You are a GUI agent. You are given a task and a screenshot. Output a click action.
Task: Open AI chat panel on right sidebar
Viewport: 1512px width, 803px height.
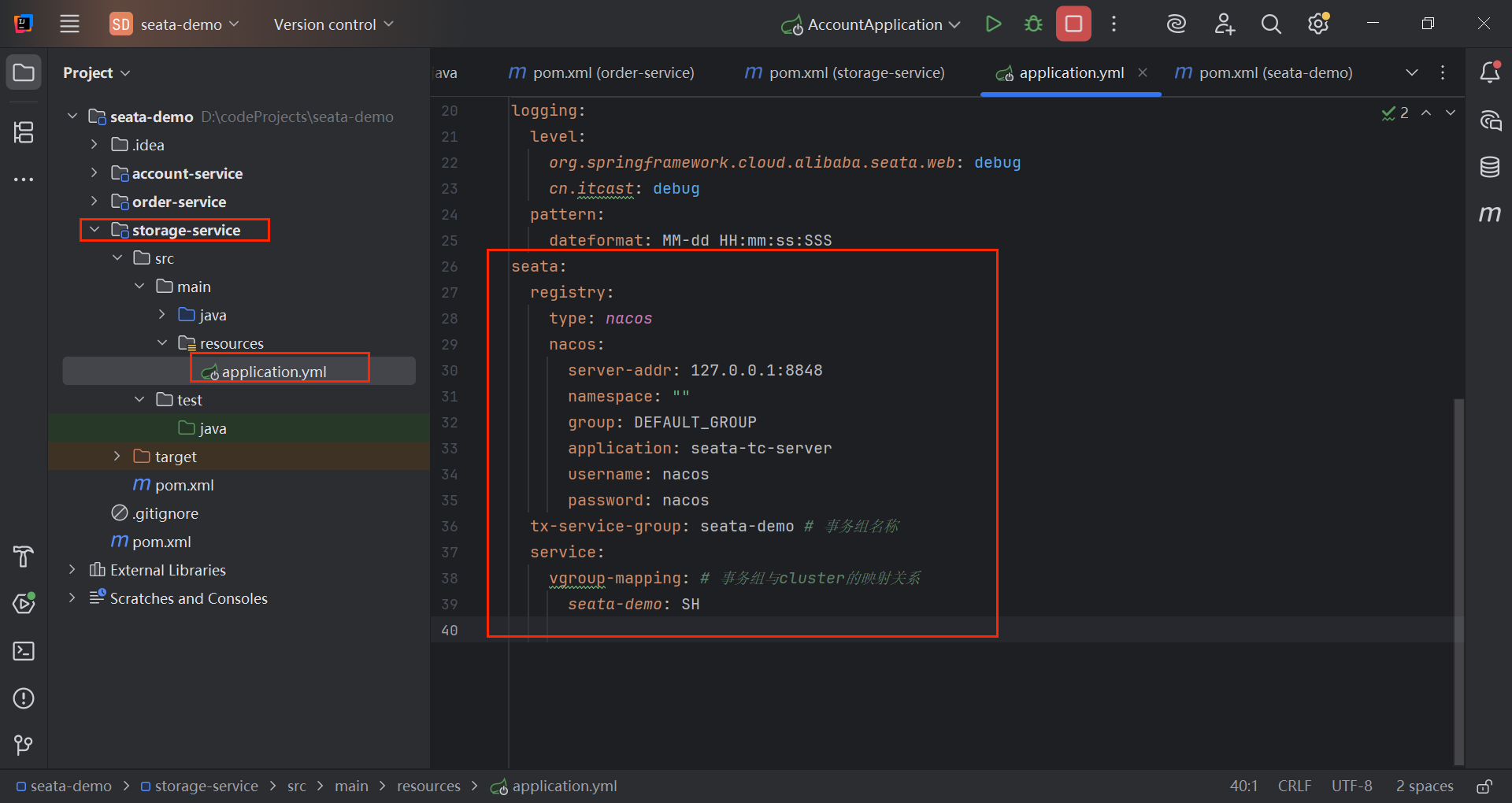click(1490, 120)
